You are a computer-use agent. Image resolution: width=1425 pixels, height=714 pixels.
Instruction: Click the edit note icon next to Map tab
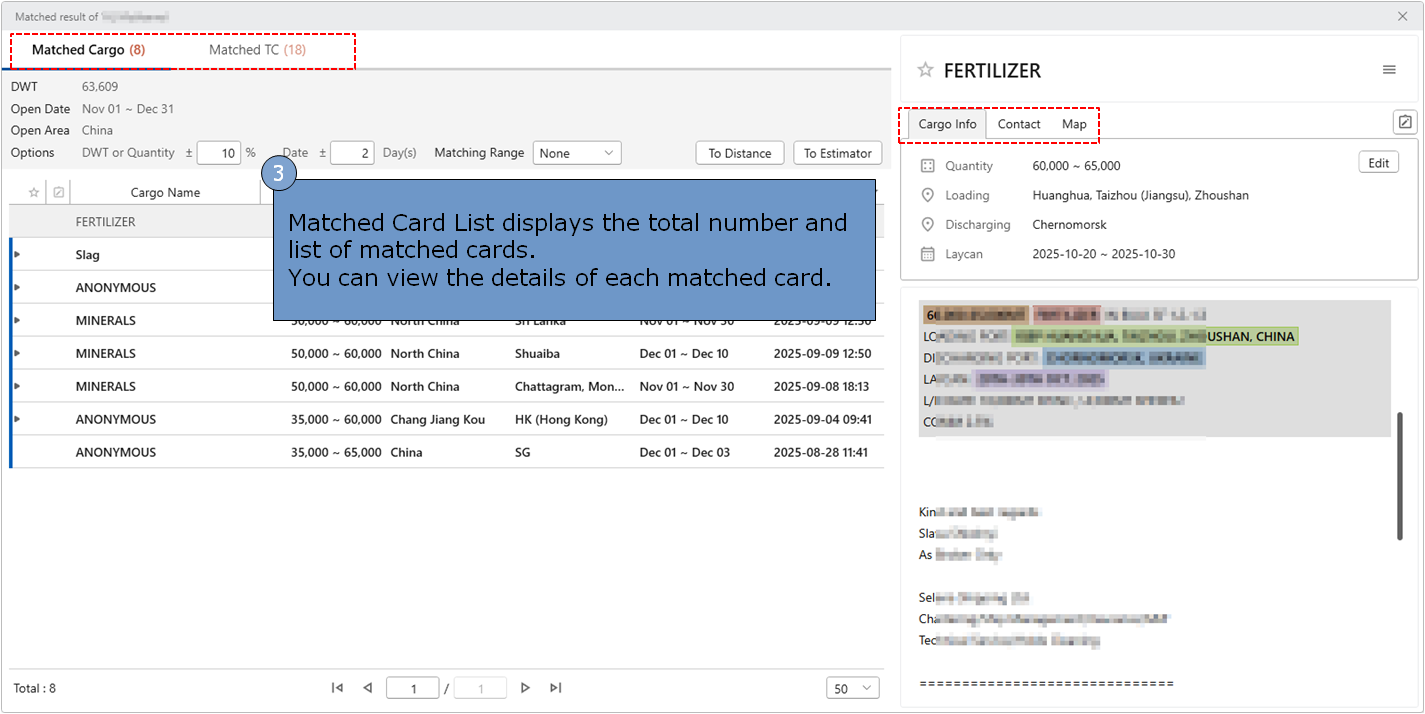coord(1405,123)
